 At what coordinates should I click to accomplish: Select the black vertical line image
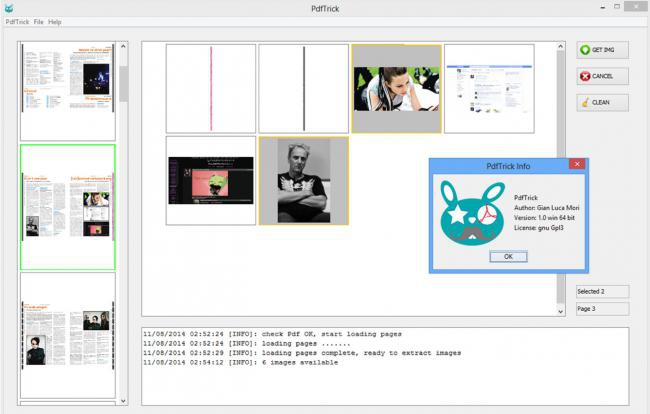coord(304,89)
